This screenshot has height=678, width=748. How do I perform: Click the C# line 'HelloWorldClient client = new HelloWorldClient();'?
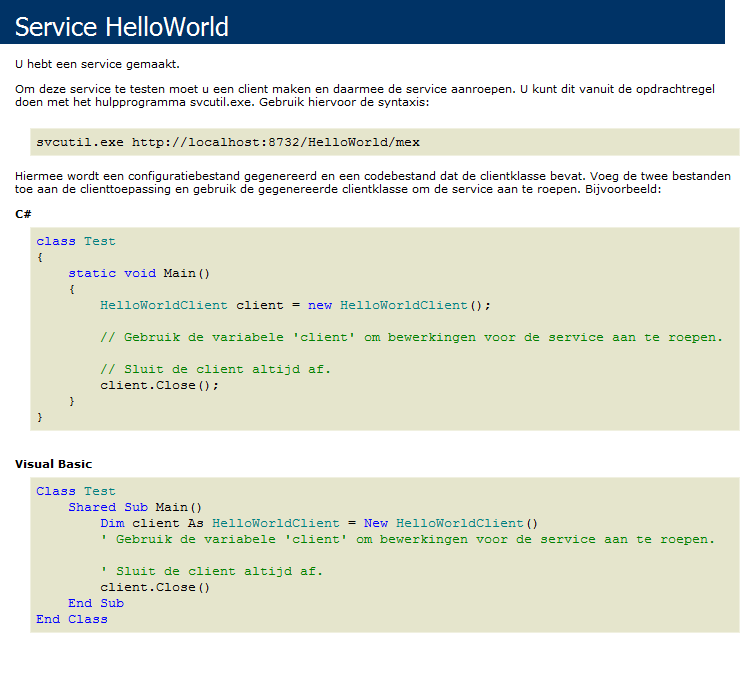[x=295, y=305]
